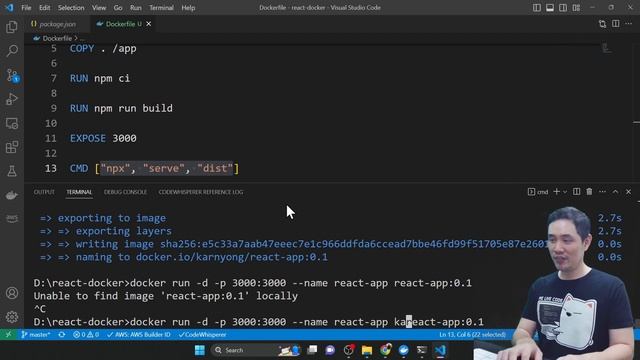Open File Explorer from the taskbar
This screenshot has height=360, width=640.
point(367,350)
